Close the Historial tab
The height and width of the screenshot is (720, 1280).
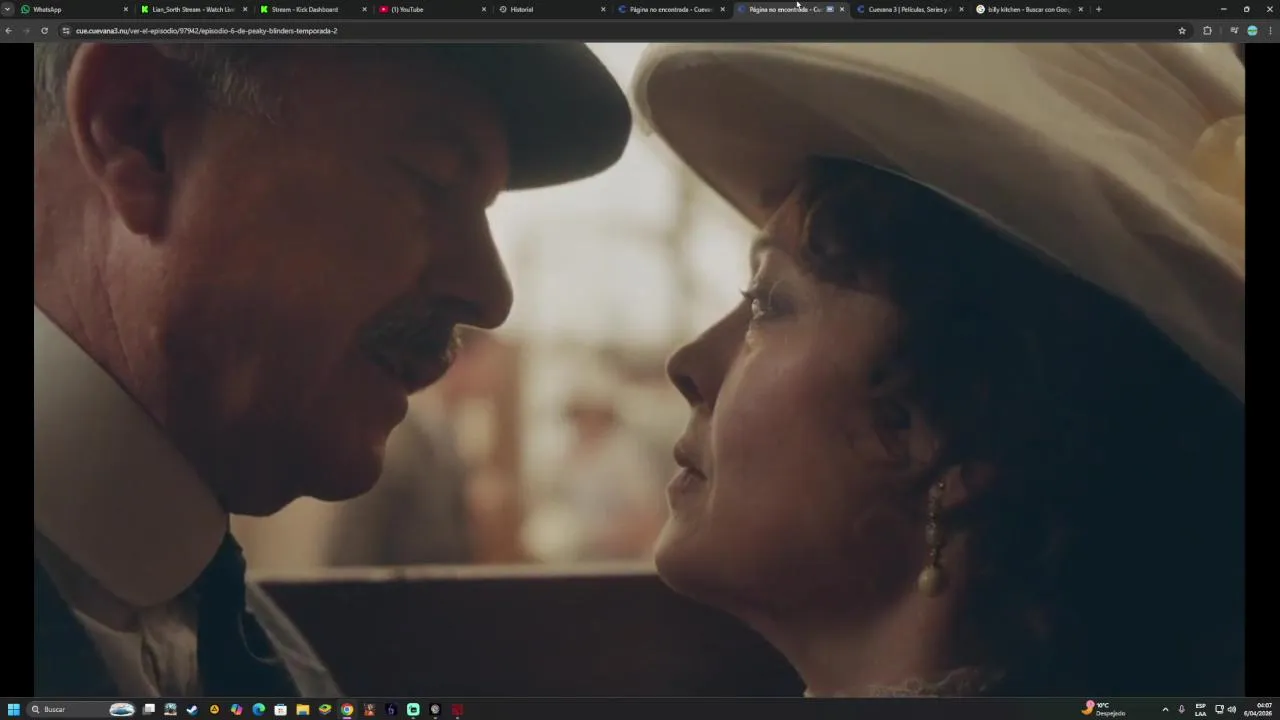(x=603, y=9)
